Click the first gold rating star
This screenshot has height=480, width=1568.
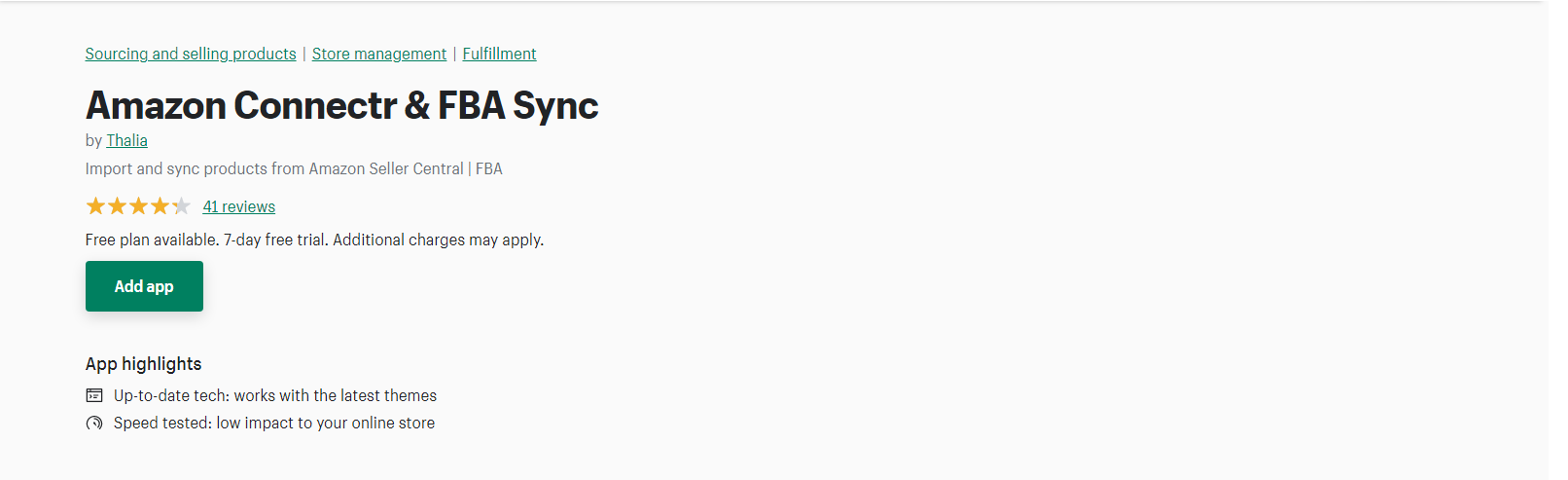click(x=95, y=205)
